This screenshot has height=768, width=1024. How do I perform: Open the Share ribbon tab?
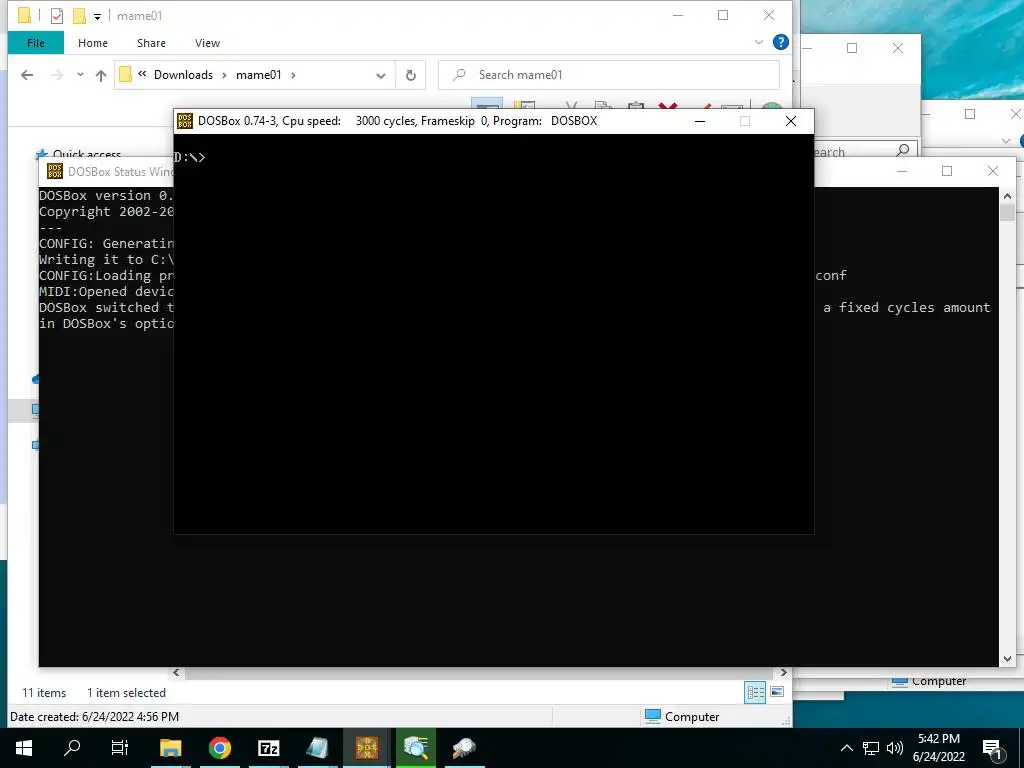point(151,43)
